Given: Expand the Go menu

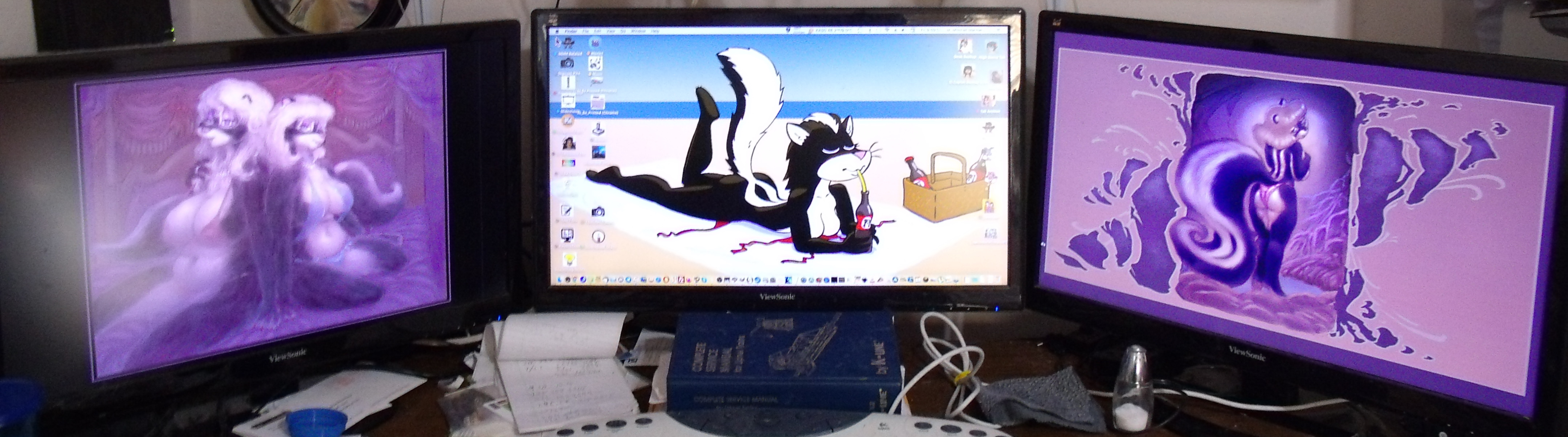Looking at the screenshot, I should click(x=623, y=31).
